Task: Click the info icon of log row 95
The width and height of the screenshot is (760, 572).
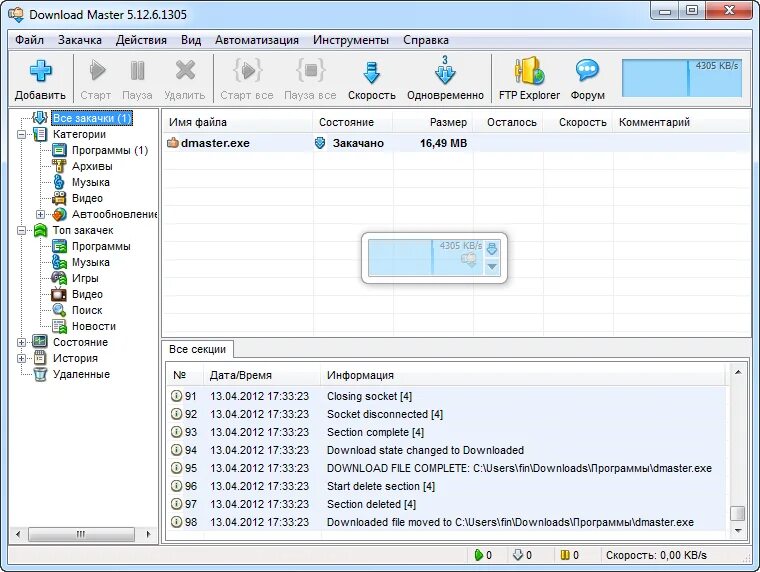Action: [x=176, y=468]
